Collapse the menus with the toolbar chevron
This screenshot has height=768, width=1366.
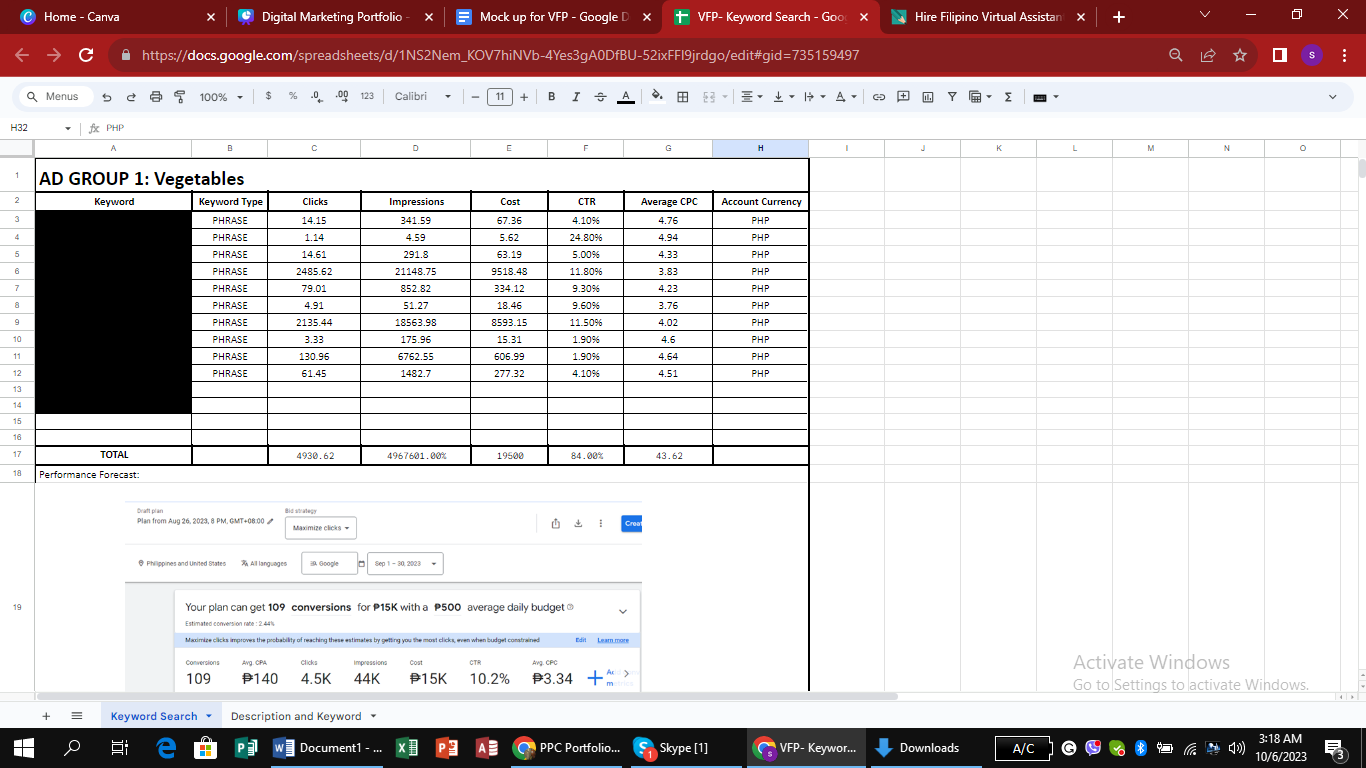point(1333,97)
